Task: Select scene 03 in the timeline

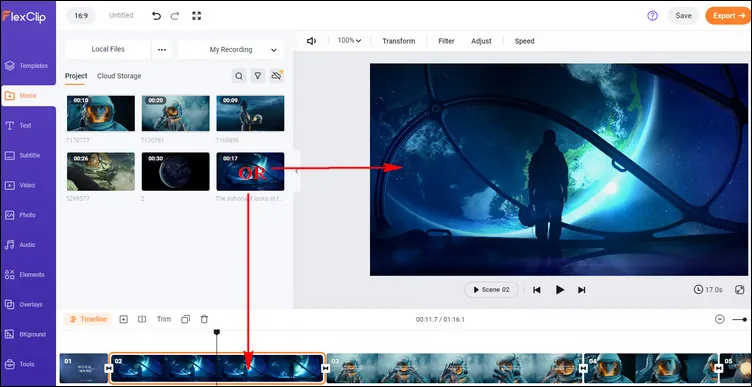Action: click(x=455, y=368)
